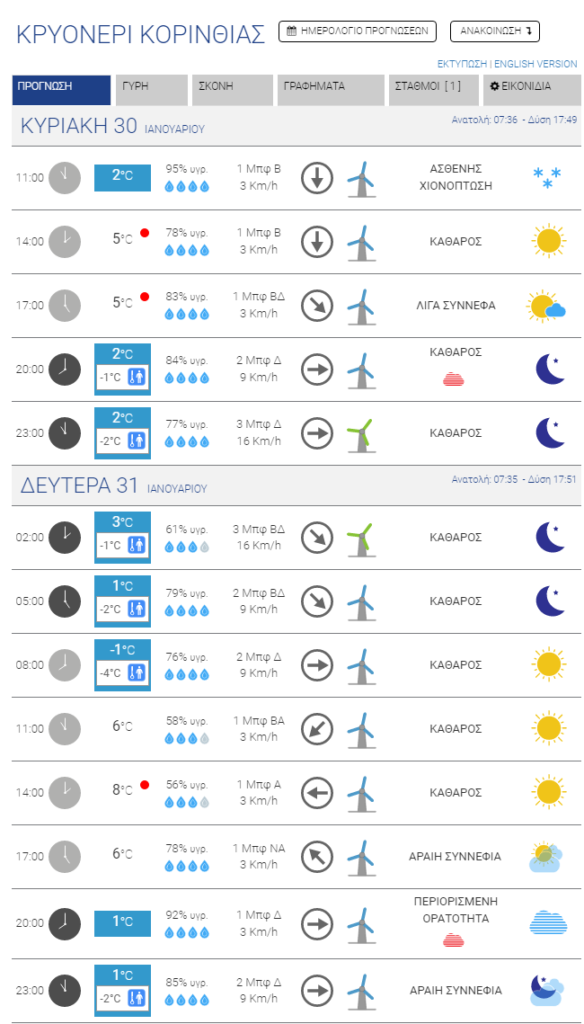Switch to the ΓΥΡΗ tab
This screenshot has width=584, height=1024.
coord(152,90)
